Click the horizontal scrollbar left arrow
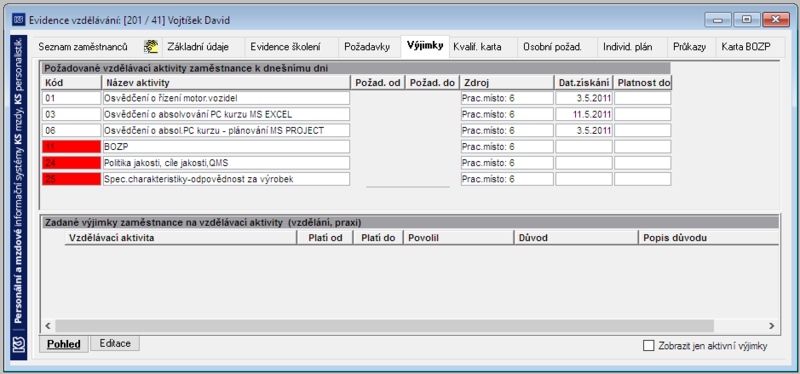The height and width of the screenshot is (374, 800). pyautogui.click(x=48, y=326)
